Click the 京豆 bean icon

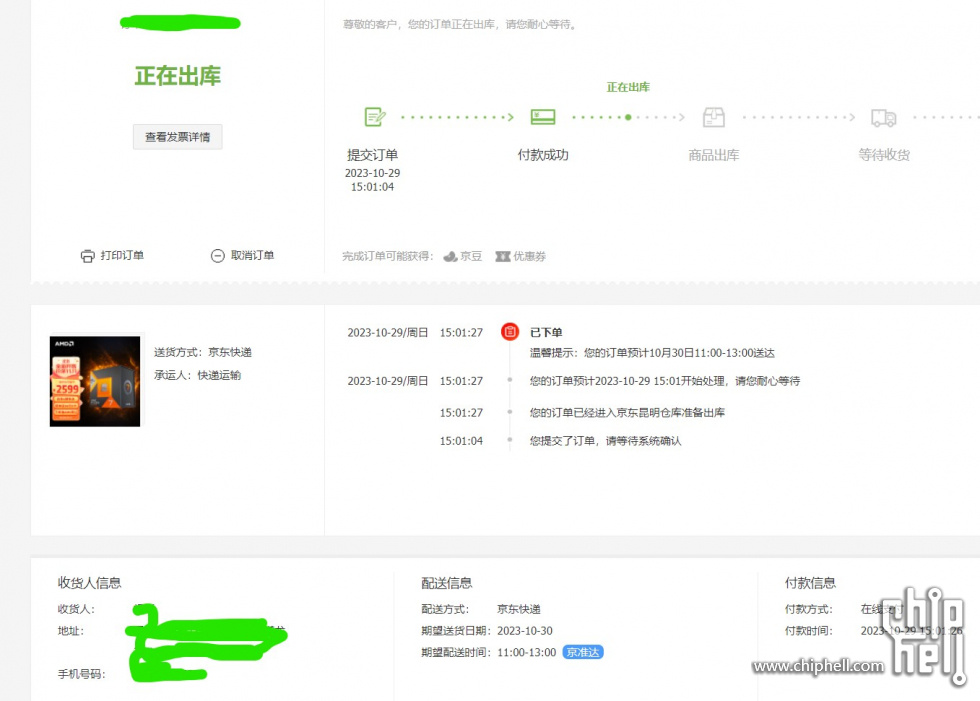[450, 256]
